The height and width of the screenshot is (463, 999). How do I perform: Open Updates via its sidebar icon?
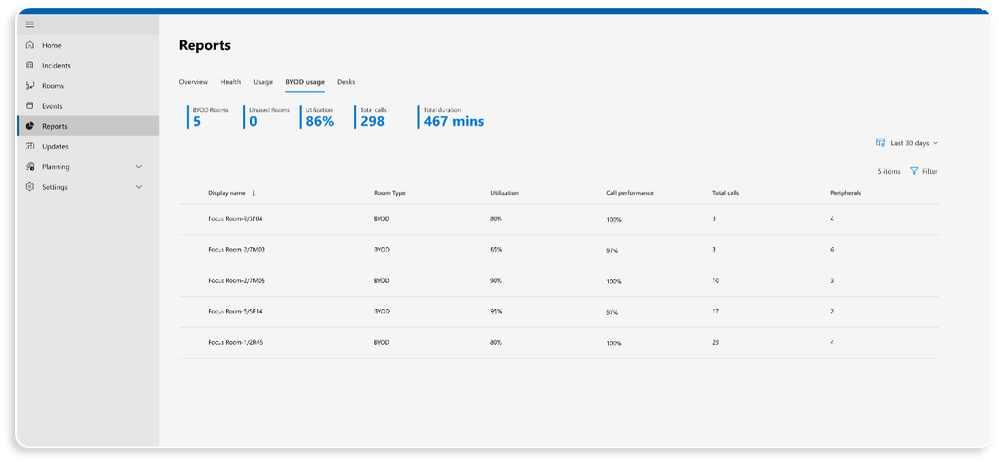[30, 146]
